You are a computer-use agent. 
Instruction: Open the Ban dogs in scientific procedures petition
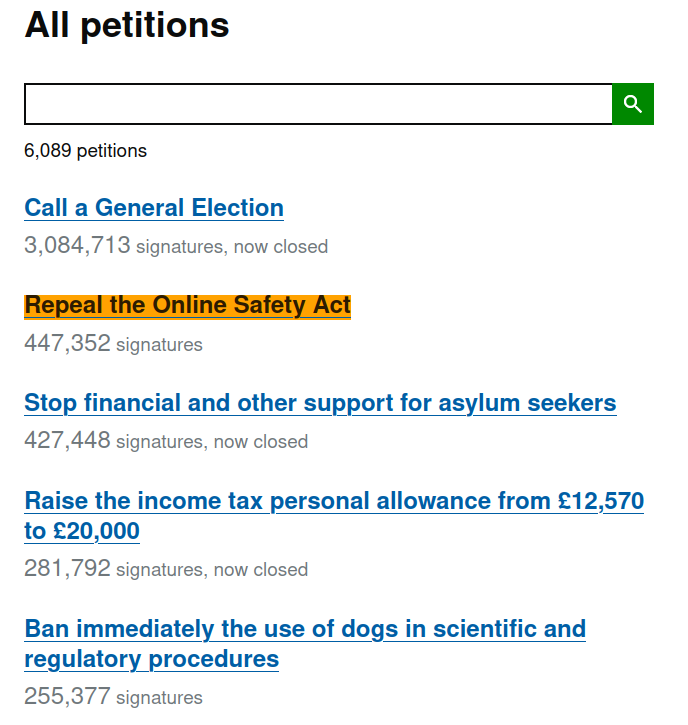[305, 644]
